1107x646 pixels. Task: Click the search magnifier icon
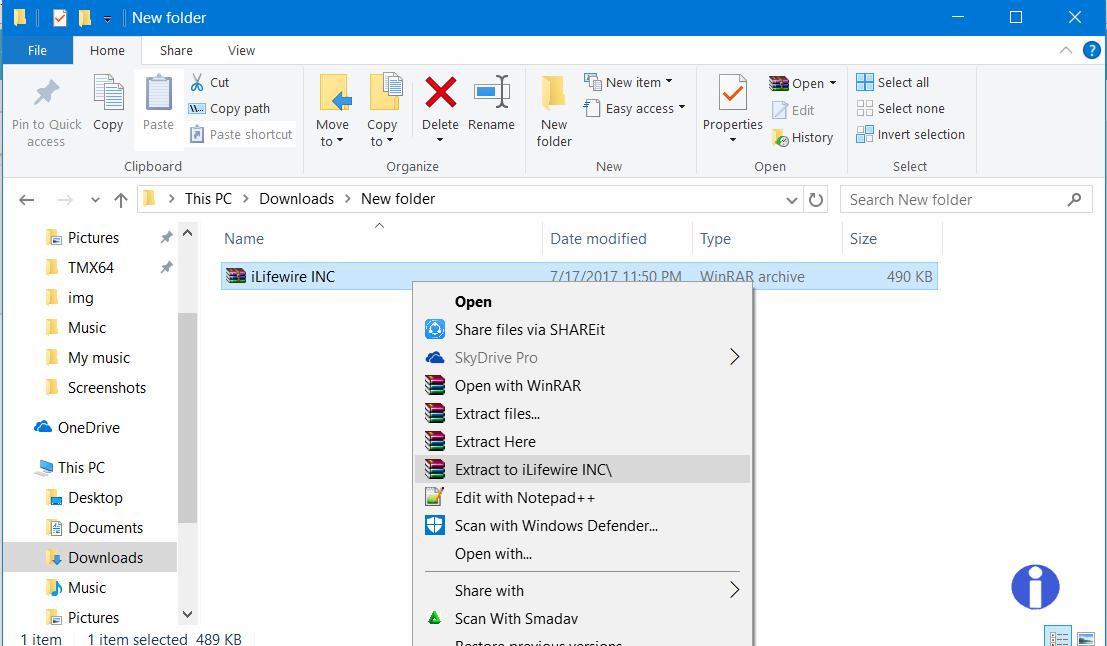(x=1075, y=200)
